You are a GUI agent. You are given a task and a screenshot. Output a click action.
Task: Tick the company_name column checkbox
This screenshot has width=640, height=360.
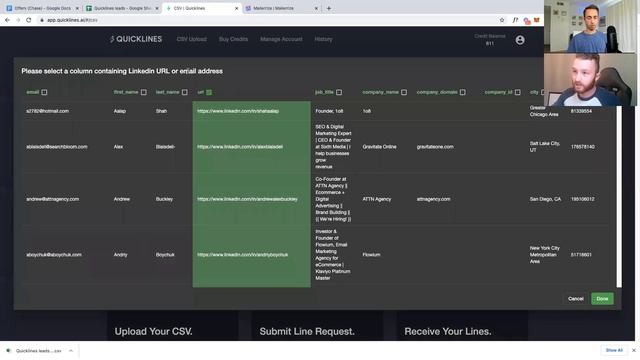404,92
